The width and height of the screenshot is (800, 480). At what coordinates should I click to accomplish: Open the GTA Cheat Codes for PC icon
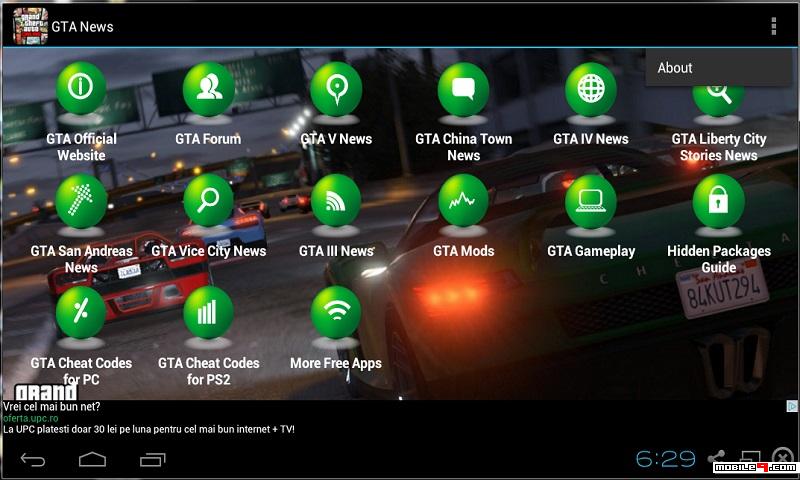point(81,313)
